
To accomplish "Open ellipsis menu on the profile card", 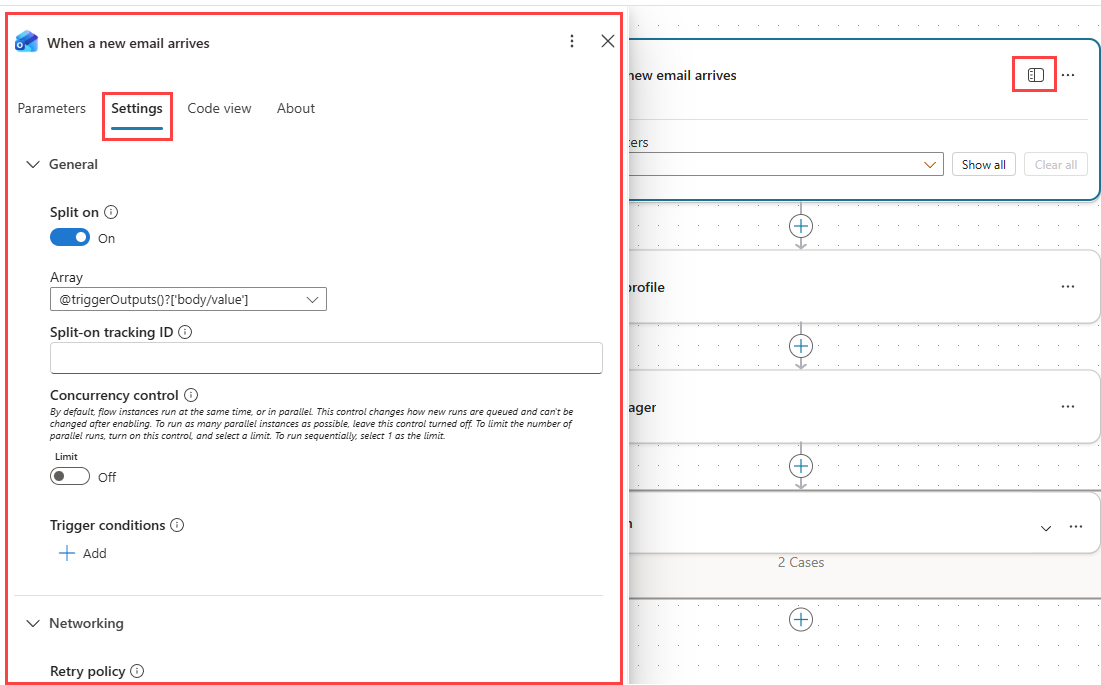I will 1068,286.
